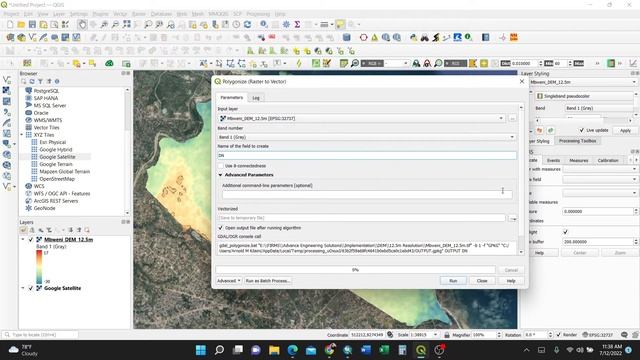Click the Close button in Polygonize dialog
640x360 pixels.
coord(482,281)
